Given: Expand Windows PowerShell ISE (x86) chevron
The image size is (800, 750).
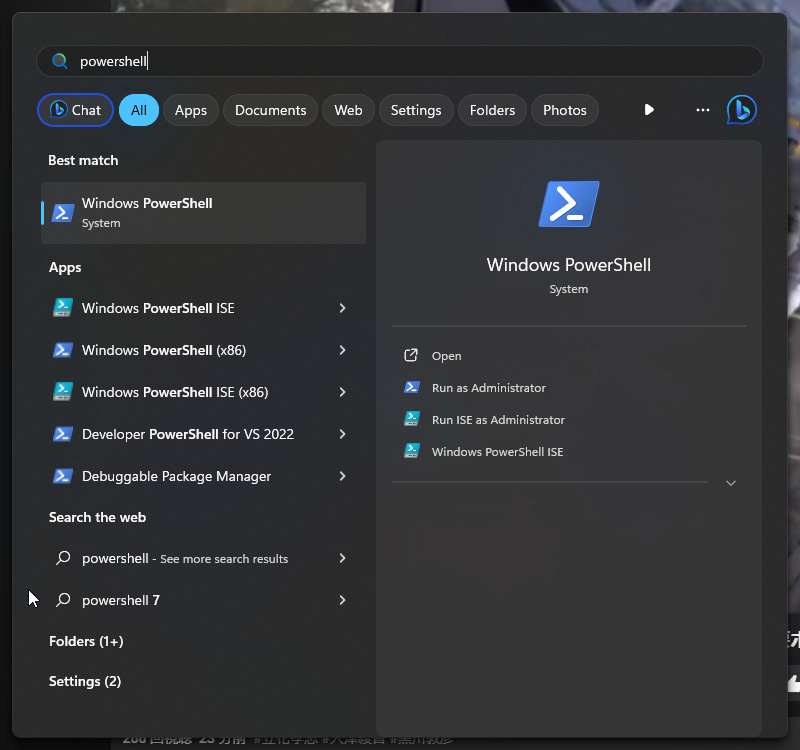Looking at the screenshot, I should pyautogui.click(x=342, y=392).
